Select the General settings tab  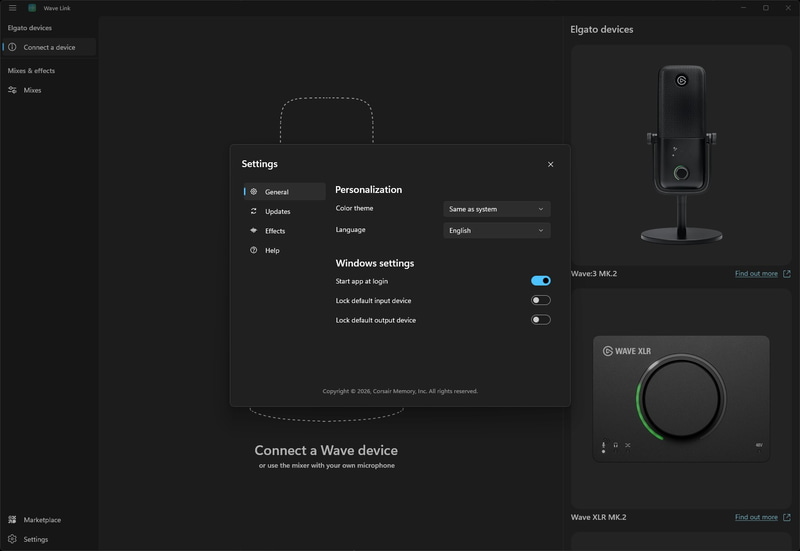click(x=284, y=191)
